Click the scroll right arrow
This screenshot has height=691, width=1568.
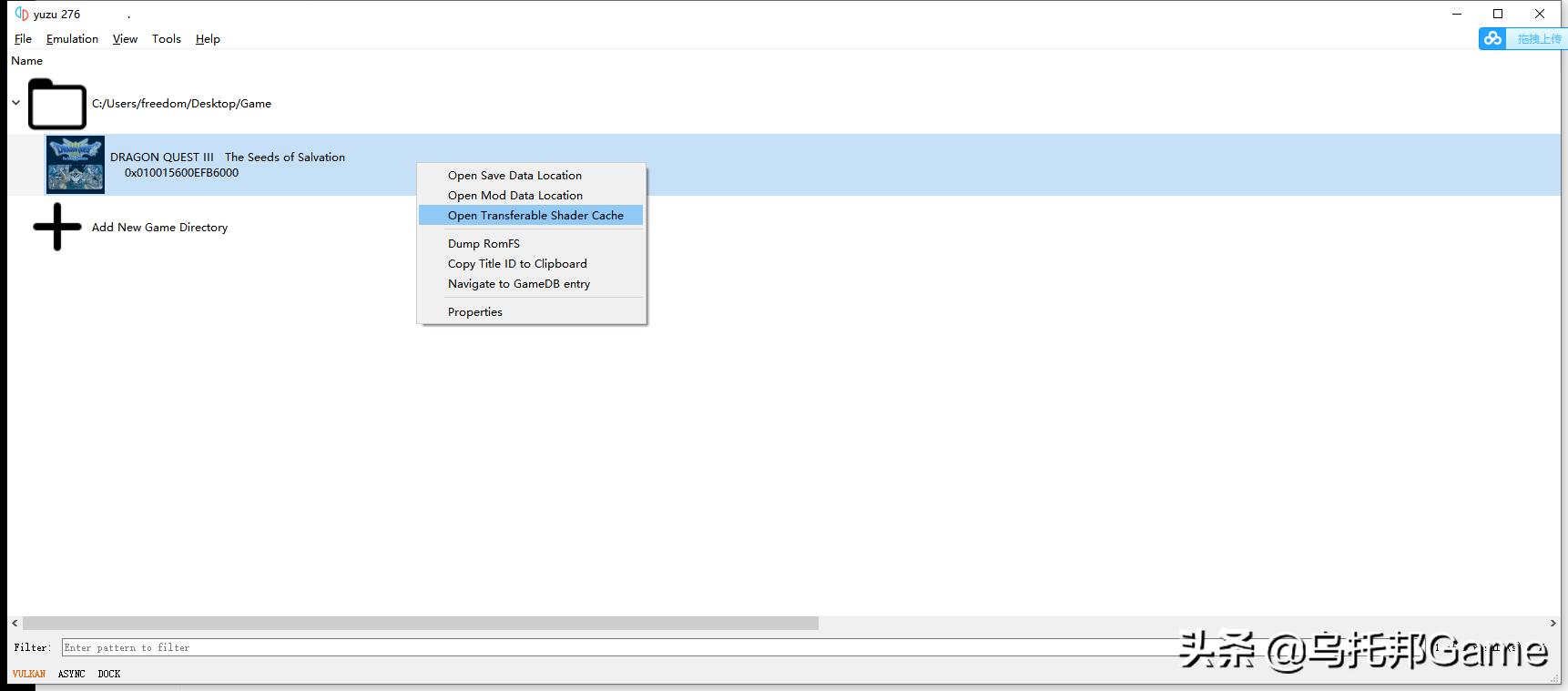click(x=1553, y=624)
